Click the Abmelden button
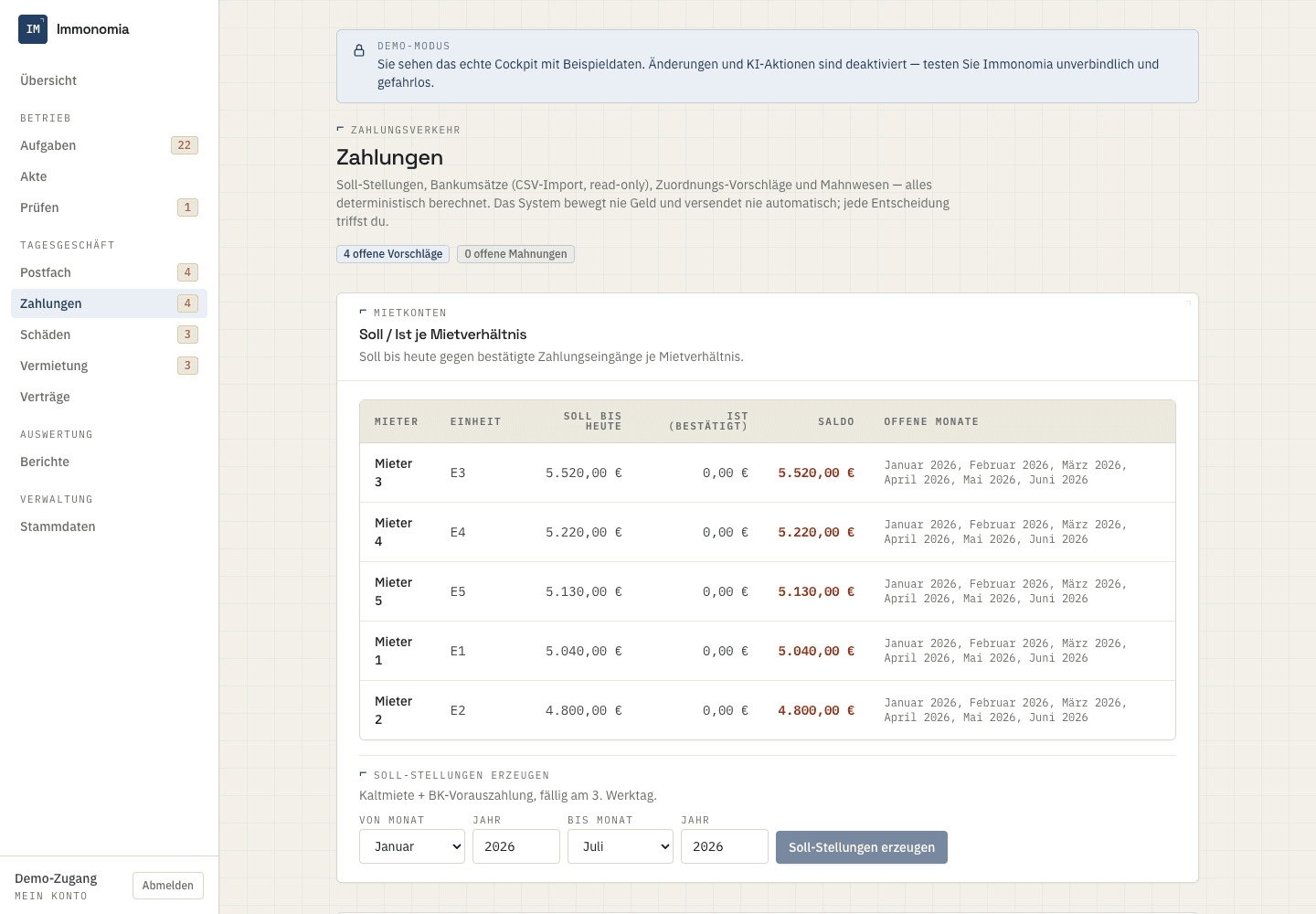Screen dimensions: 1316x914 point(168,886)
